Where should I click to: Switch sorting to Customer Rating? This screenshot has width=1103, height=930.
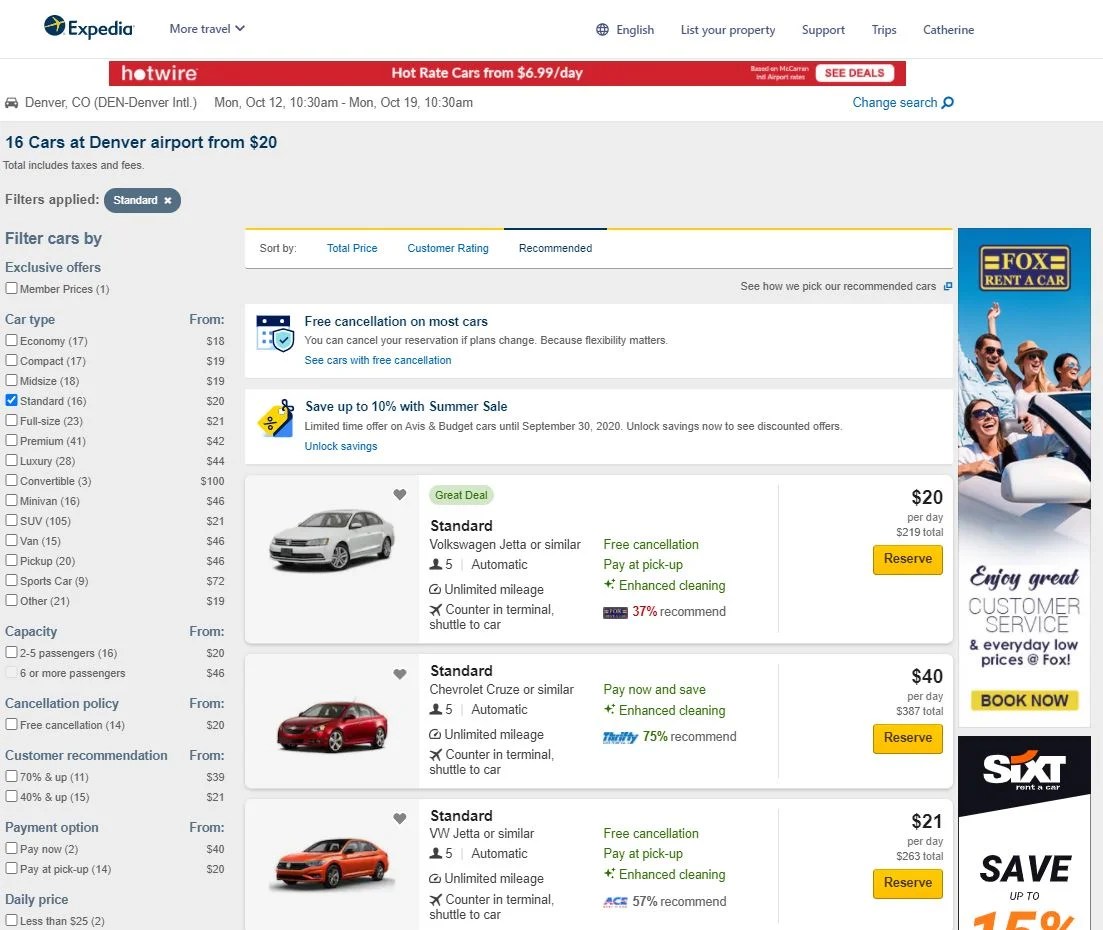coord(447,247)
